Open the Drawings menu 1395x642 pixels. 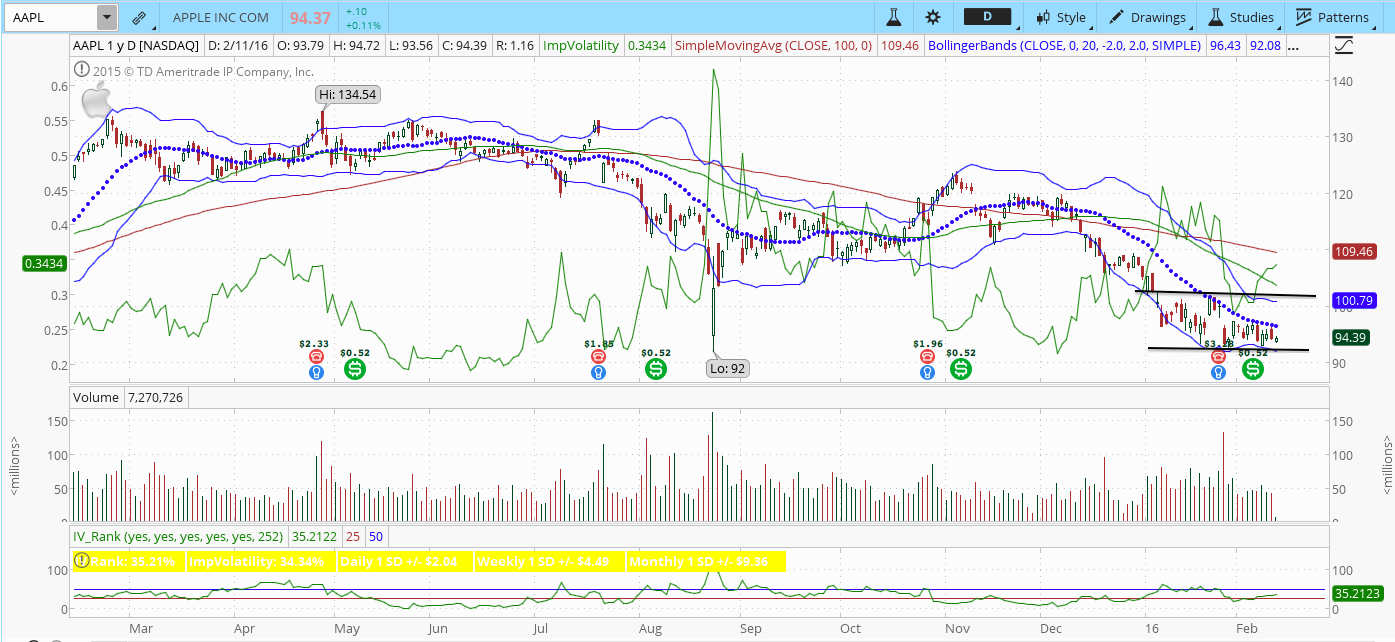coord(1147,17)
